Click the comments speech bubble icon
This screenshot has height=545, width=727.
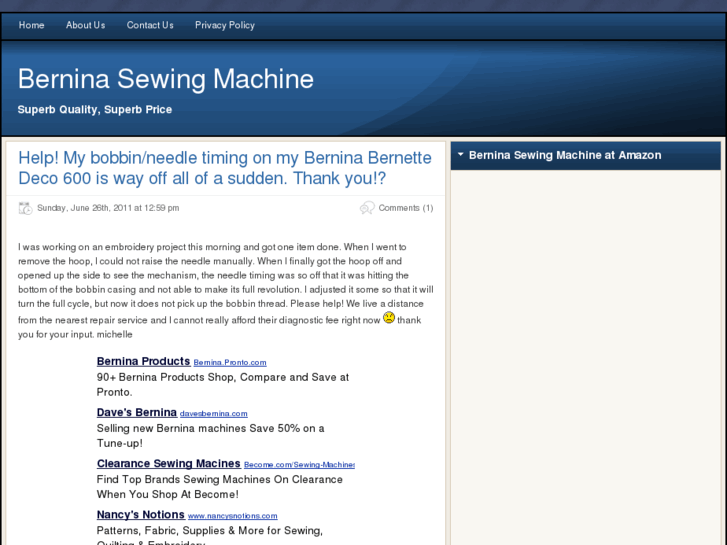(367, 208)
